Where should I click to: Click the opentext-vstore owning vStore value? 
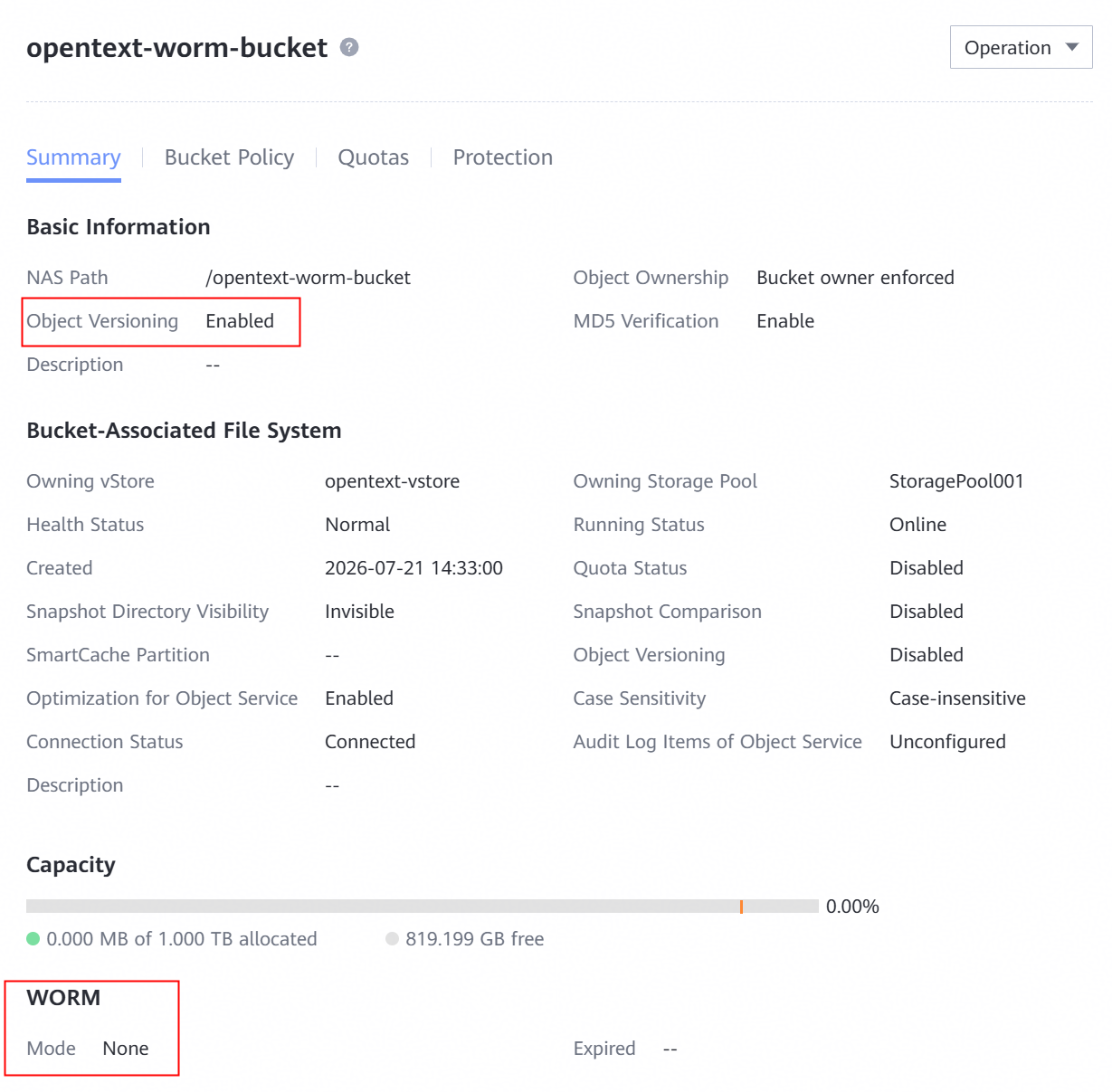(392, 481)
